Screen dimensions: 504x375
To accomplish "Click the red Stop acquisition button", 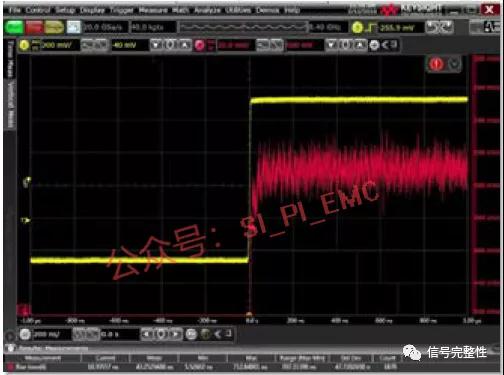I will coord(34,27).
